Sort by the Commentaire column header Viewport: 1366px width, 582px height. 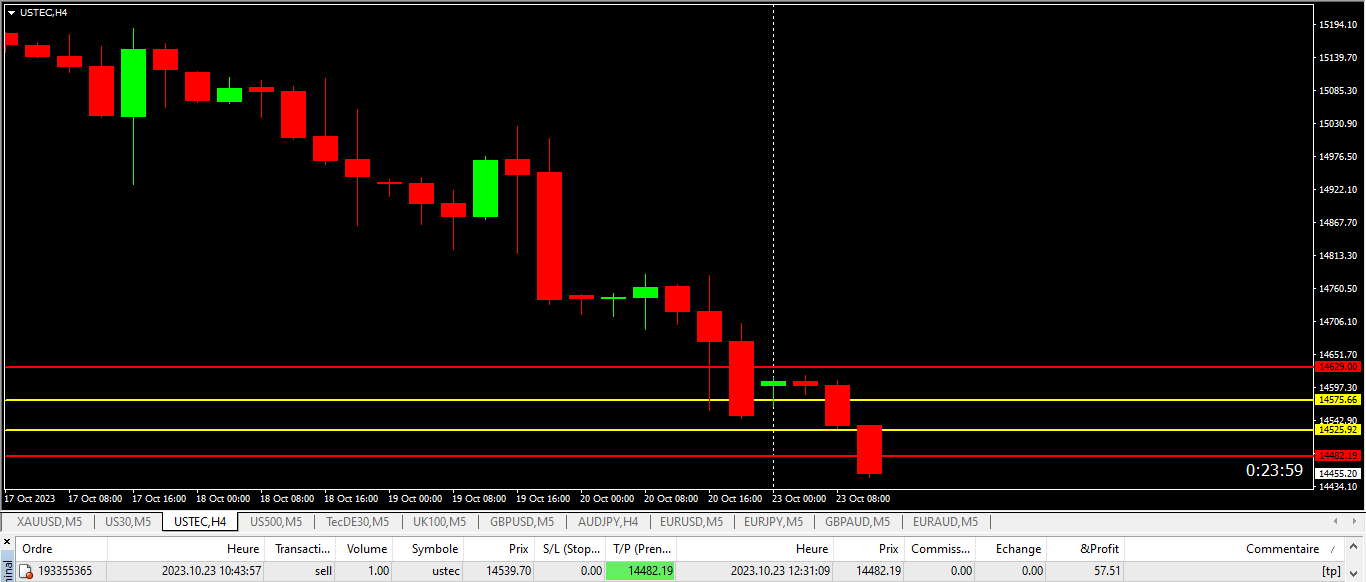[x=1235, y=549]
